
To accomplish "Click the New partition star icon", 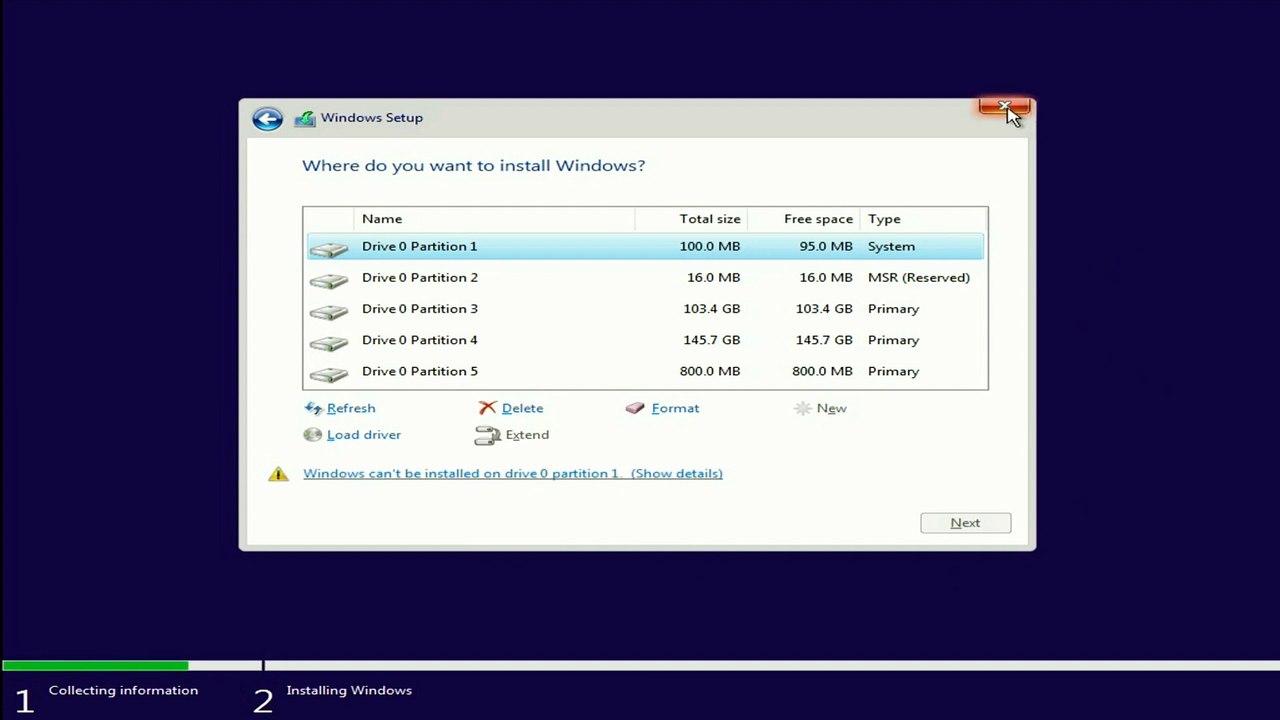I will coord(802,408).
